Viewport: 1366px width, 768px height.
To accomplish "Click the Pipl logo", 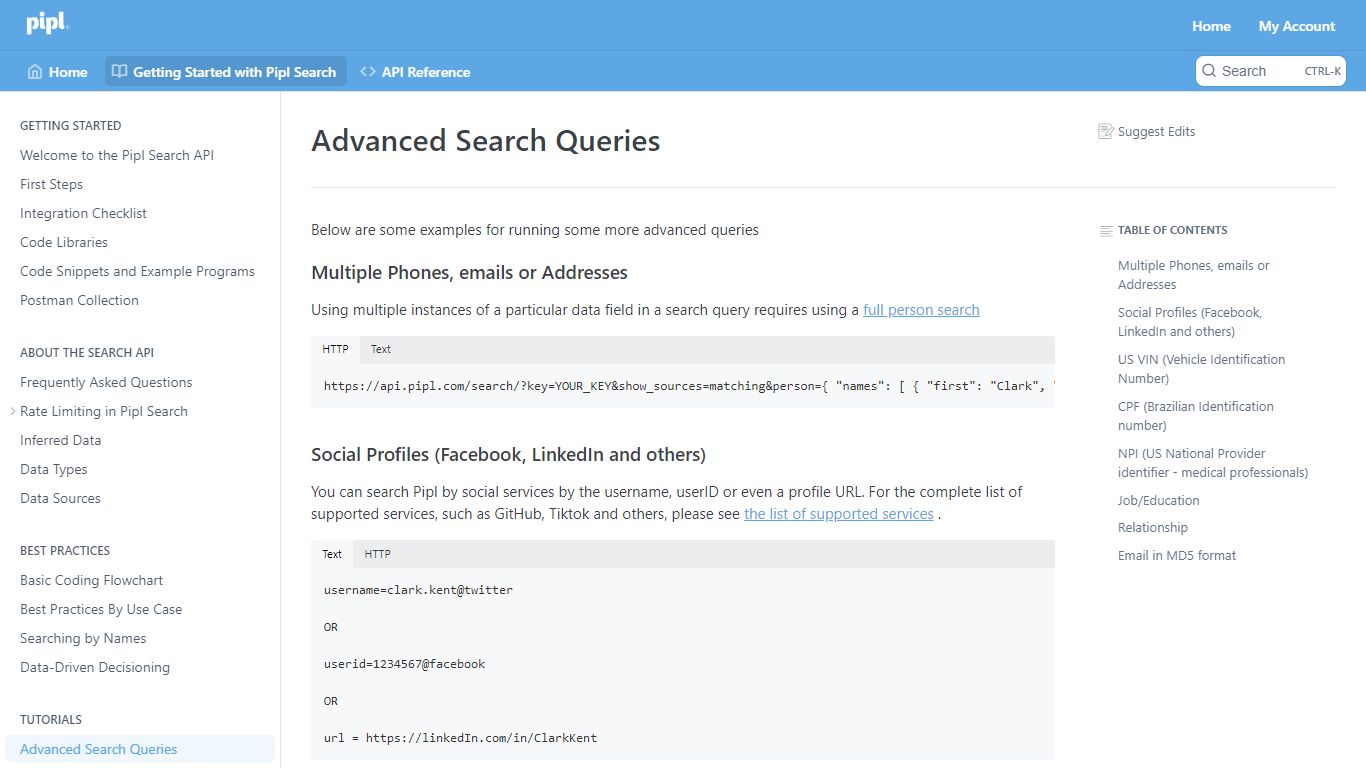I will [47, 23].
